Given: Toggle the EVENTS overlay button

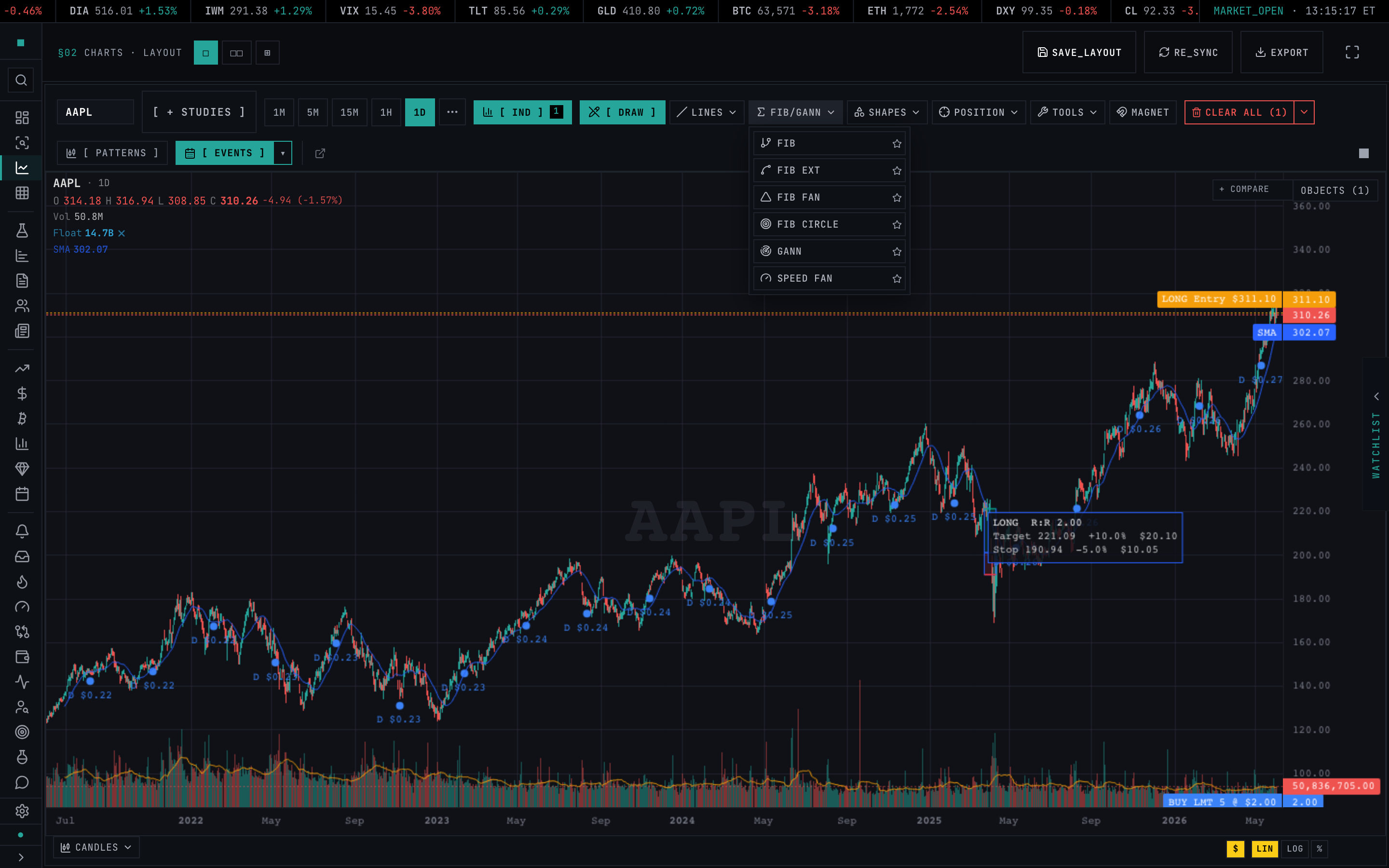Looking at the screenshot, I should coord(225,153).
